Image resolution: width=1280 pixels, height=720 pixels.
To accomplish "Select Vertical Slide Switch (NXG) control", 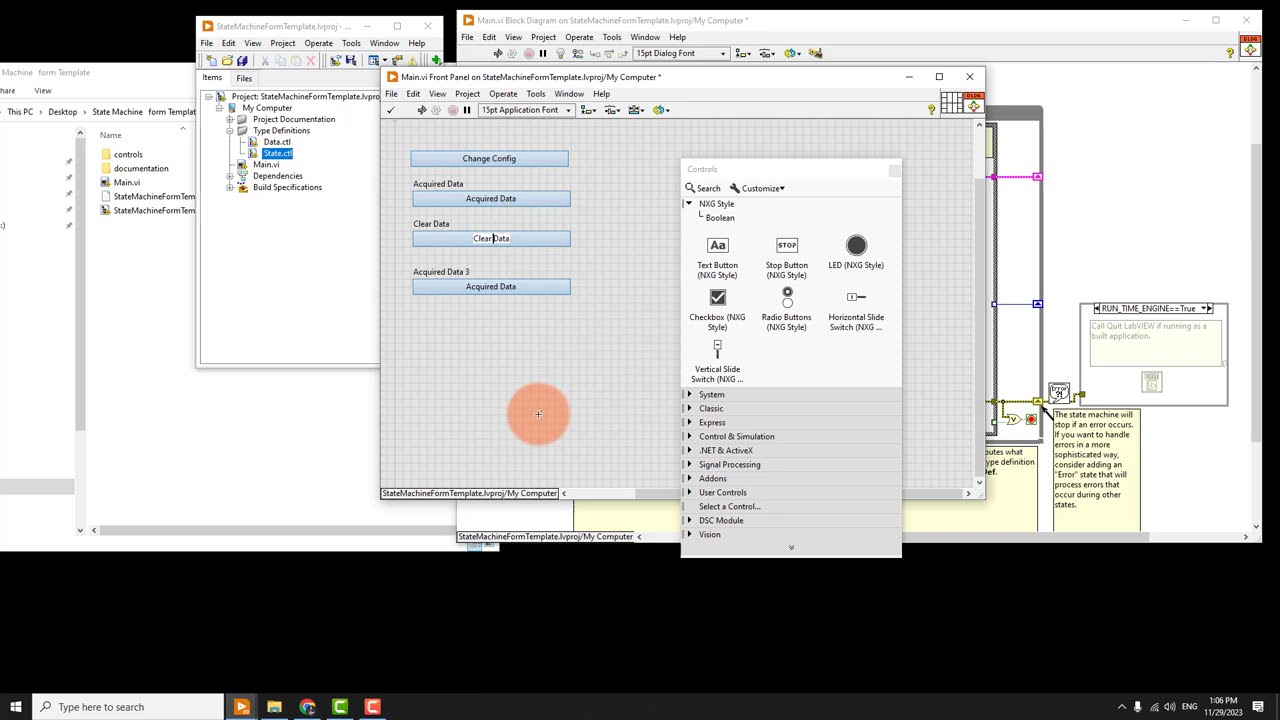I will [x=717, y=361].
